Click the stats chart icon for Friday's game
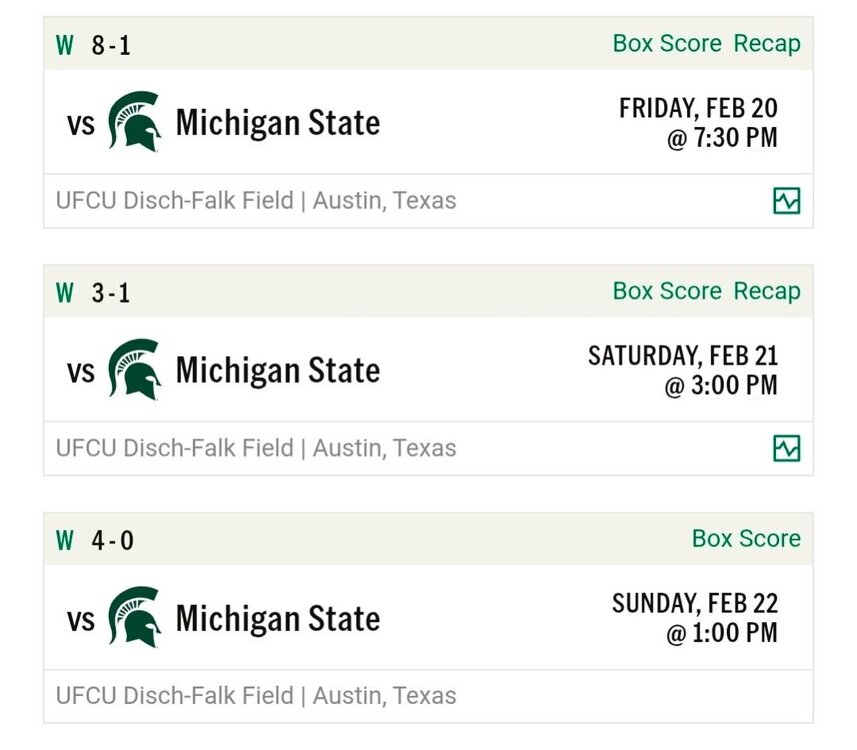Image resolution: width=857 pixels, height=750 pixels. coord(787,201)
